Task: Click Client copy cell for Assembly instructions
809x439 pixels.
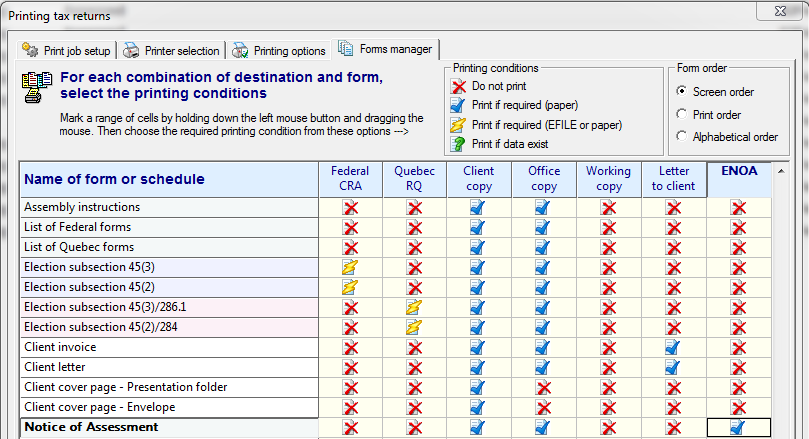Action: [478, 207]
